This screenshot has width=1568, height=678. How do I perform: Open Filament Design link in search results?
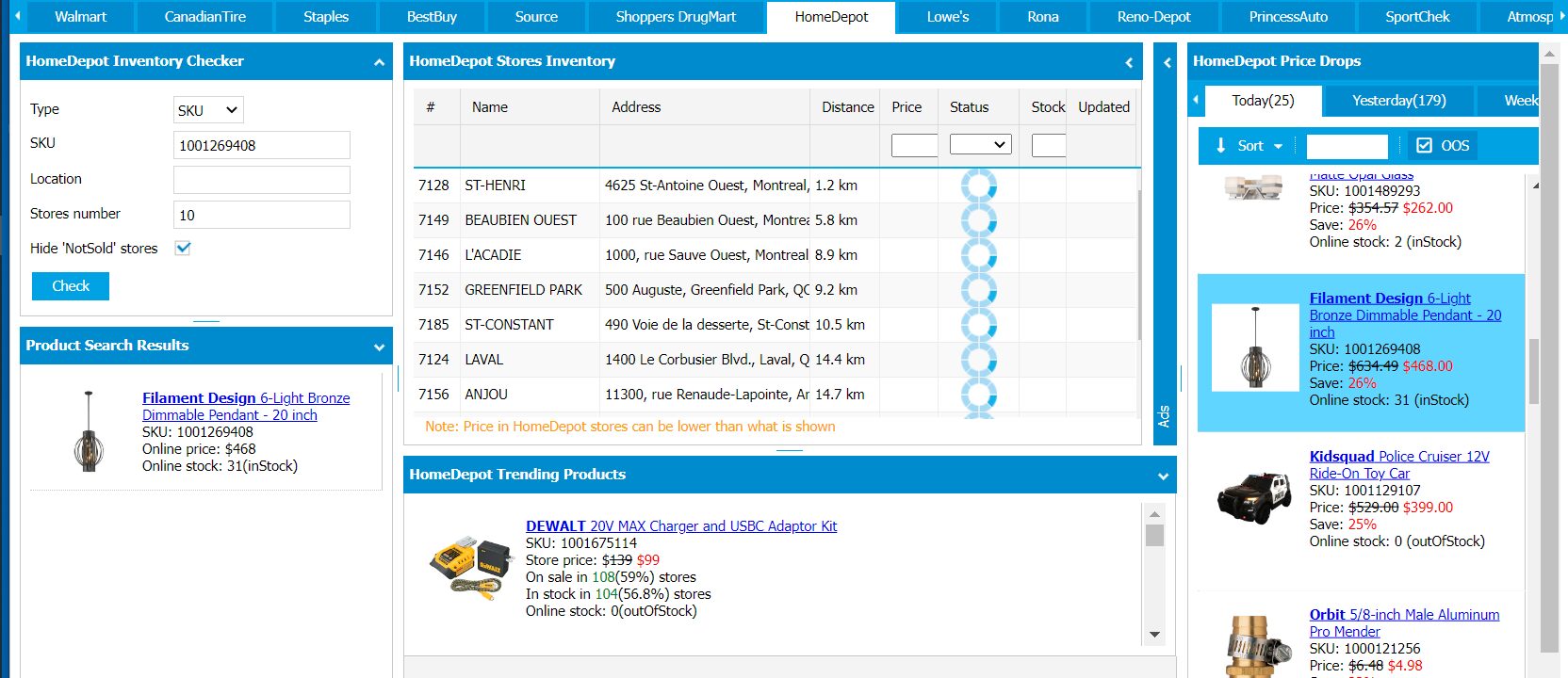tap(246, 407)
